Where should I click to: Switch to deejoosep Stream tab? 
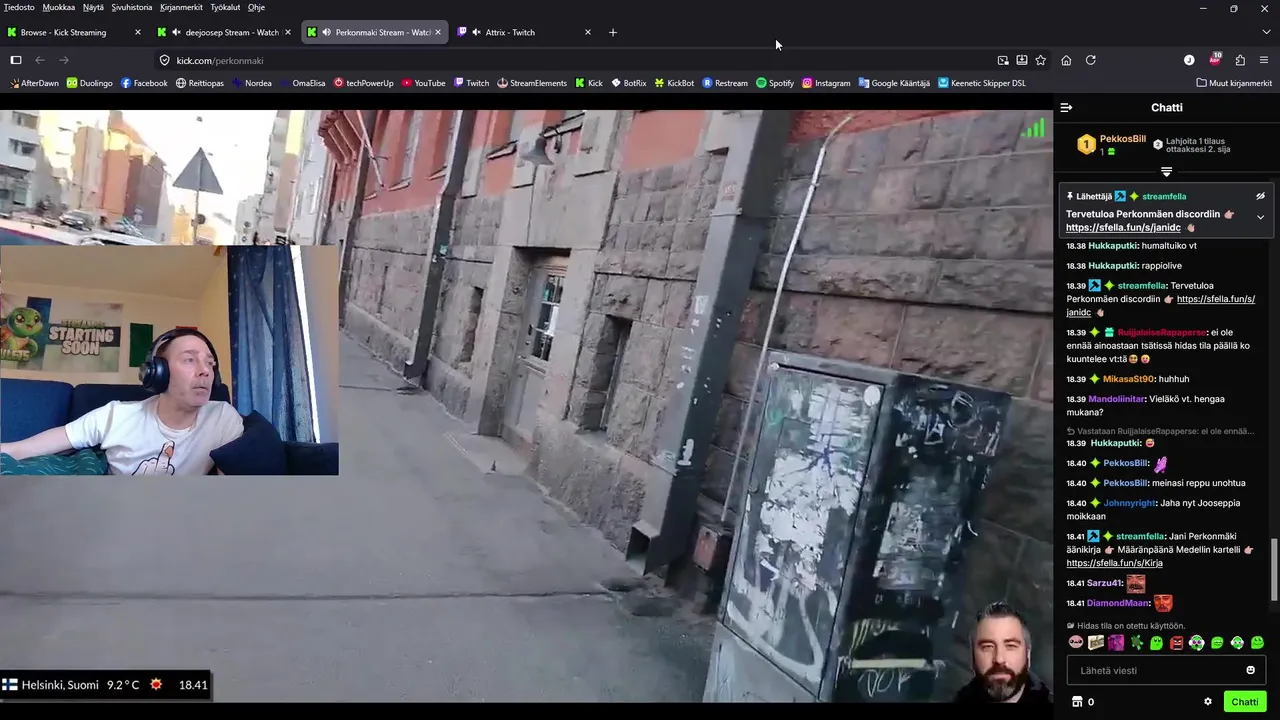tap(225, 32)
